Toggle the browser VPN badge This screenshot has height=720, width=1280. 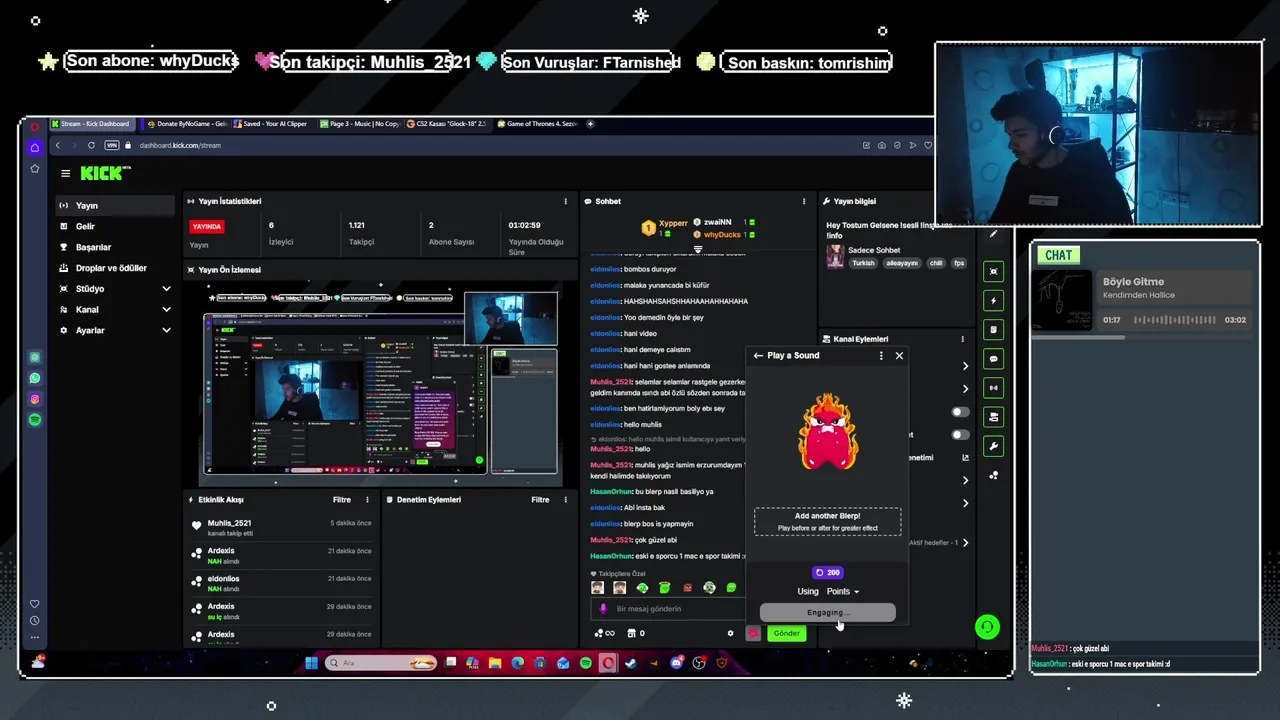tap(112, 145)
